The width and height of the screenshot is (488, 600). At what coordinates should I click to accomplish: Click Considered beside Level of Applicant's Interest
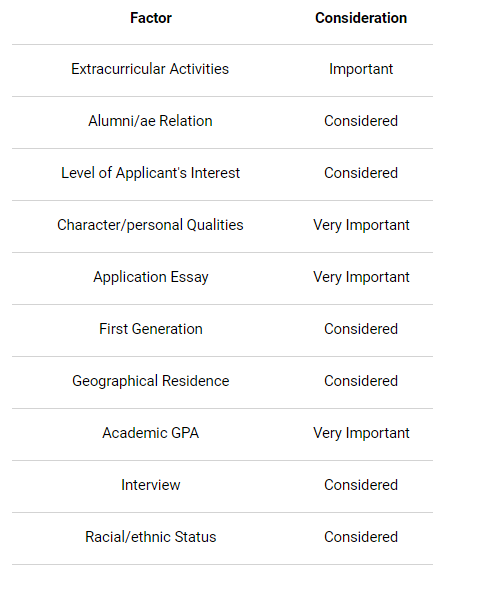pyautogui.click(x=361, y=173)
